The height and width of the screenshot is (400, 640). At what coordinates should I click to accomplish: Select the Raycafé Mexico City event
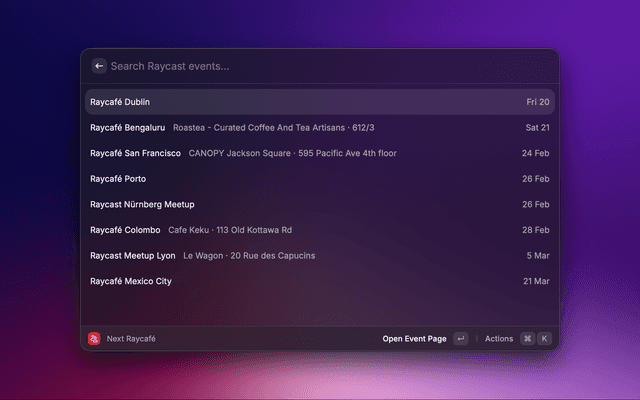pyautogui.click(x=131, y=281)
